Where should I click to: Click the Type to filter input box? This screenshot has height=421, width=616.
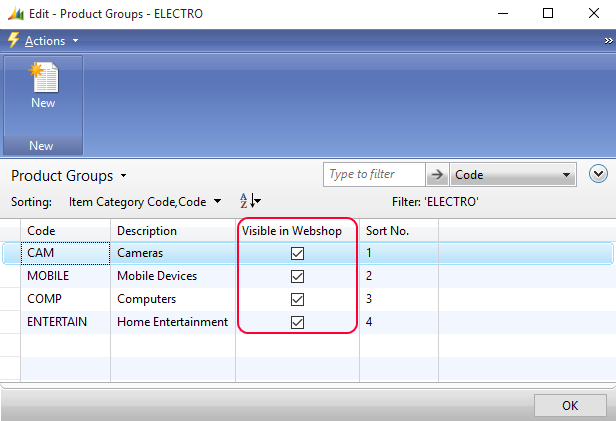tap(374, 174)
